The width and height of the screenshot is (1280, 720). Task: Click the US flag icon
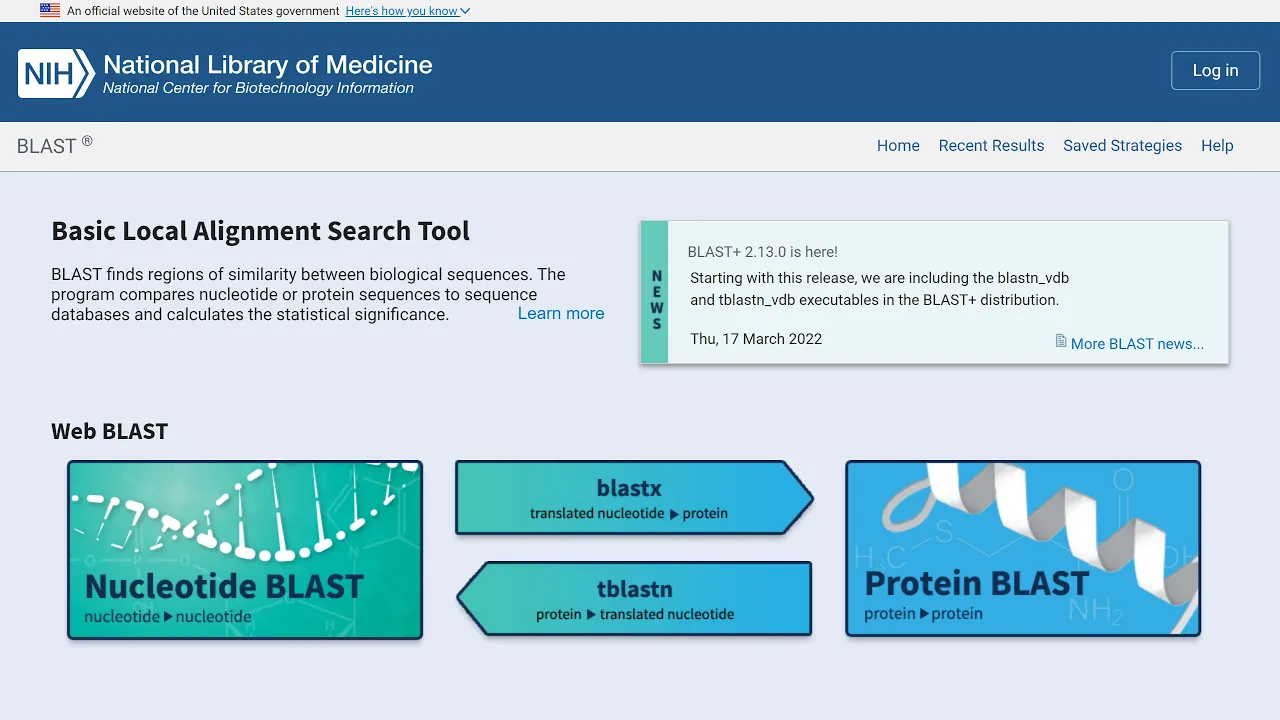[49, 11]
